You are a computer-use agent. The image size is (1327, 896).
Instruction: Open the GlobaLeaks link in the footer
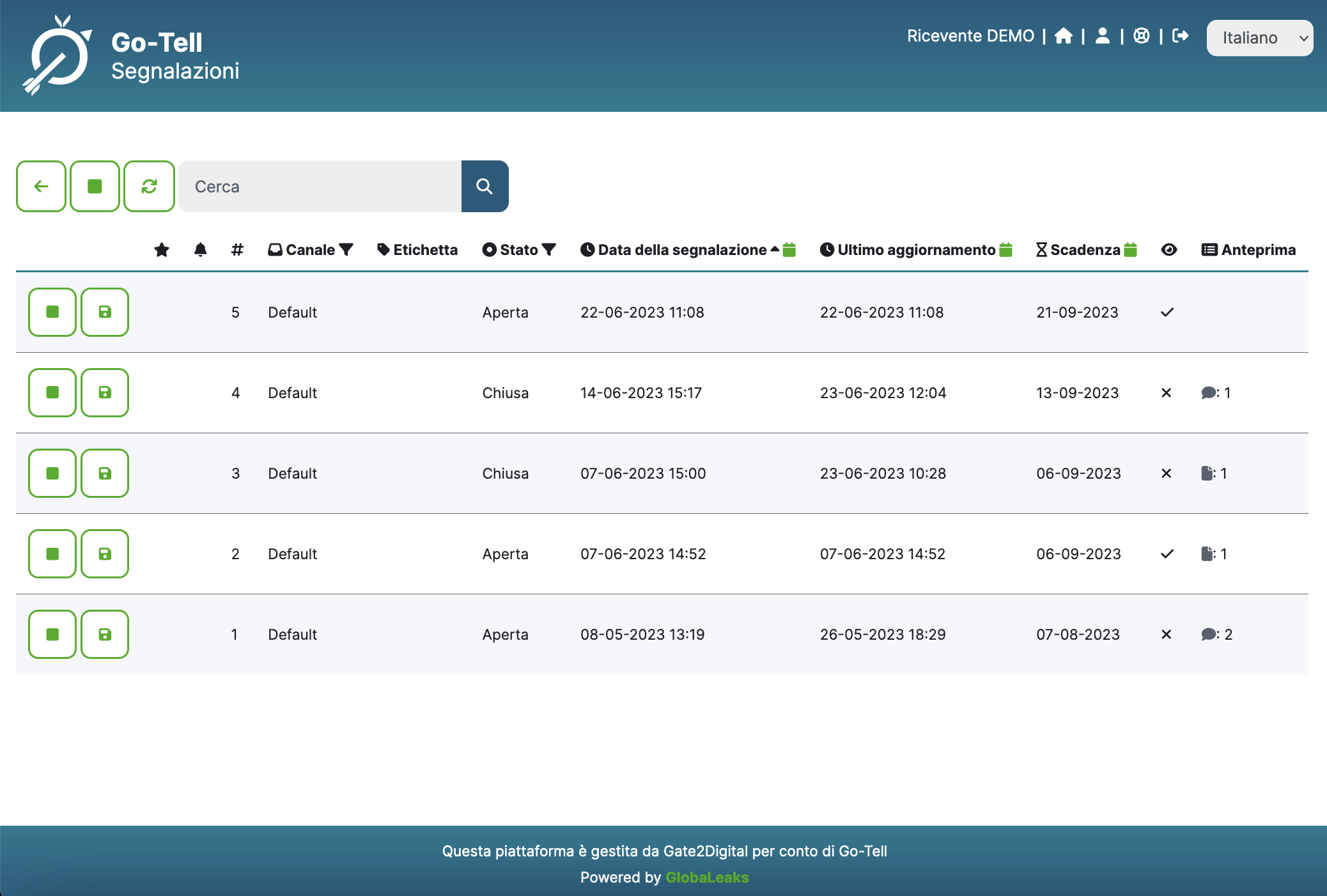tap(706, 877)
